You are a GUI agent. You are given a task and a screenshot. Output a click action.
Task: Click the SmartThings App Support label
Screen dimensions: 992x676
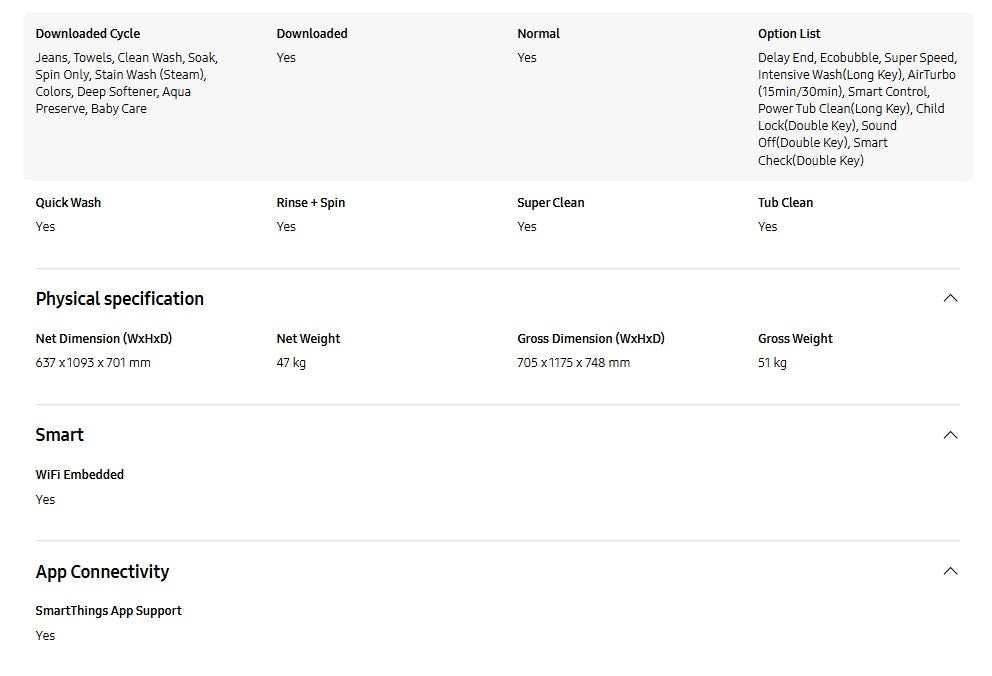[x=108, y=611]
